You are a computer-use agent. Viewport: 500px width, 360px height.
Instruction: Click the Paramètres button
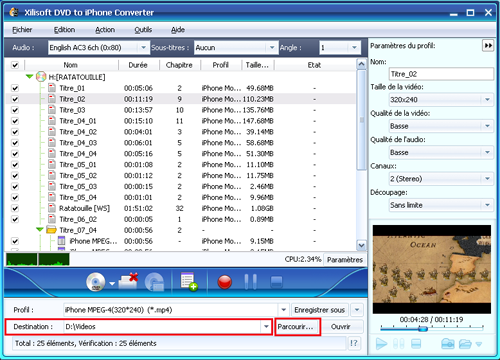coord(345,260)
